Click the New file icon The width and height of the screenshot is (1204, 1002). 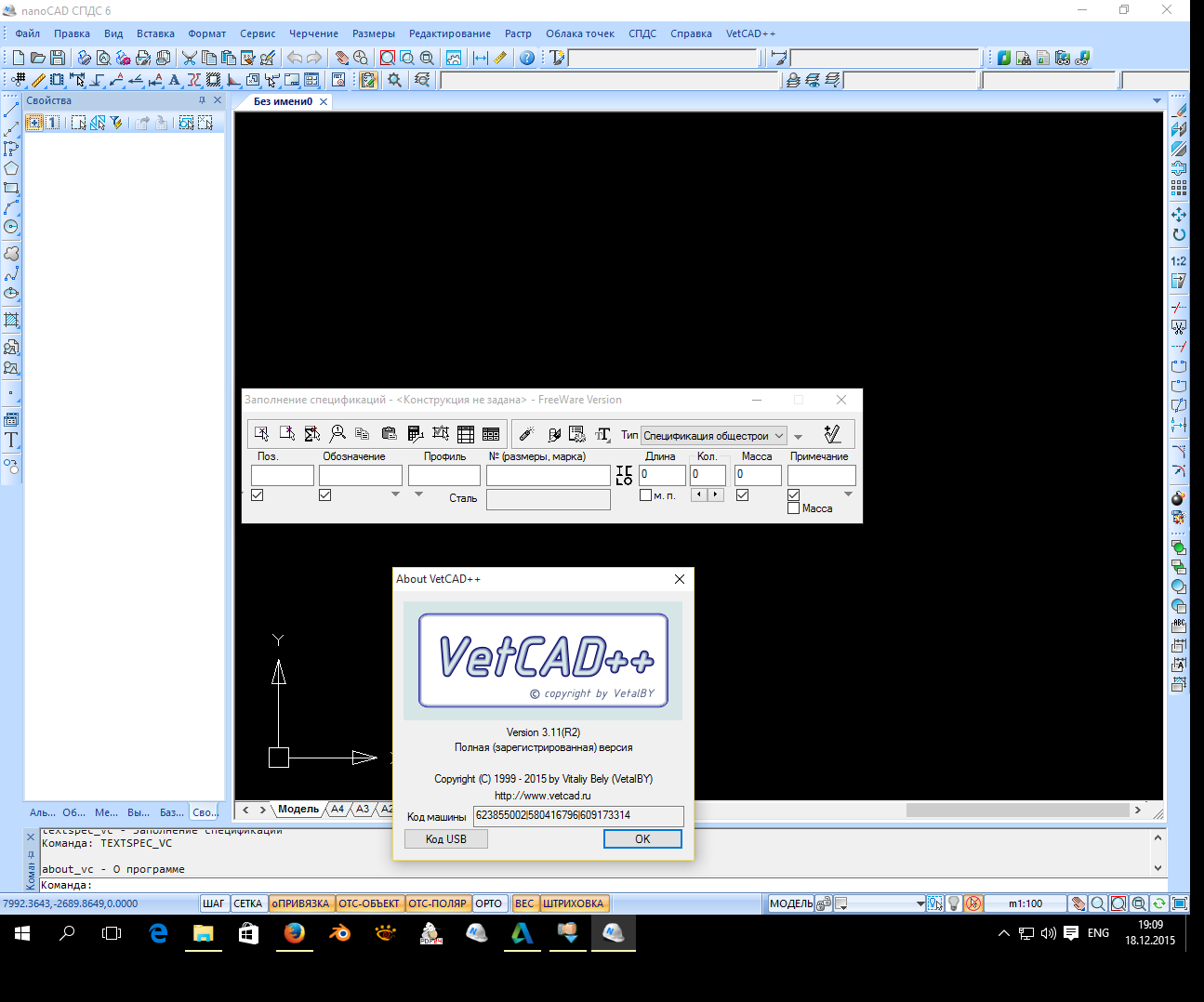pos(19,58)
